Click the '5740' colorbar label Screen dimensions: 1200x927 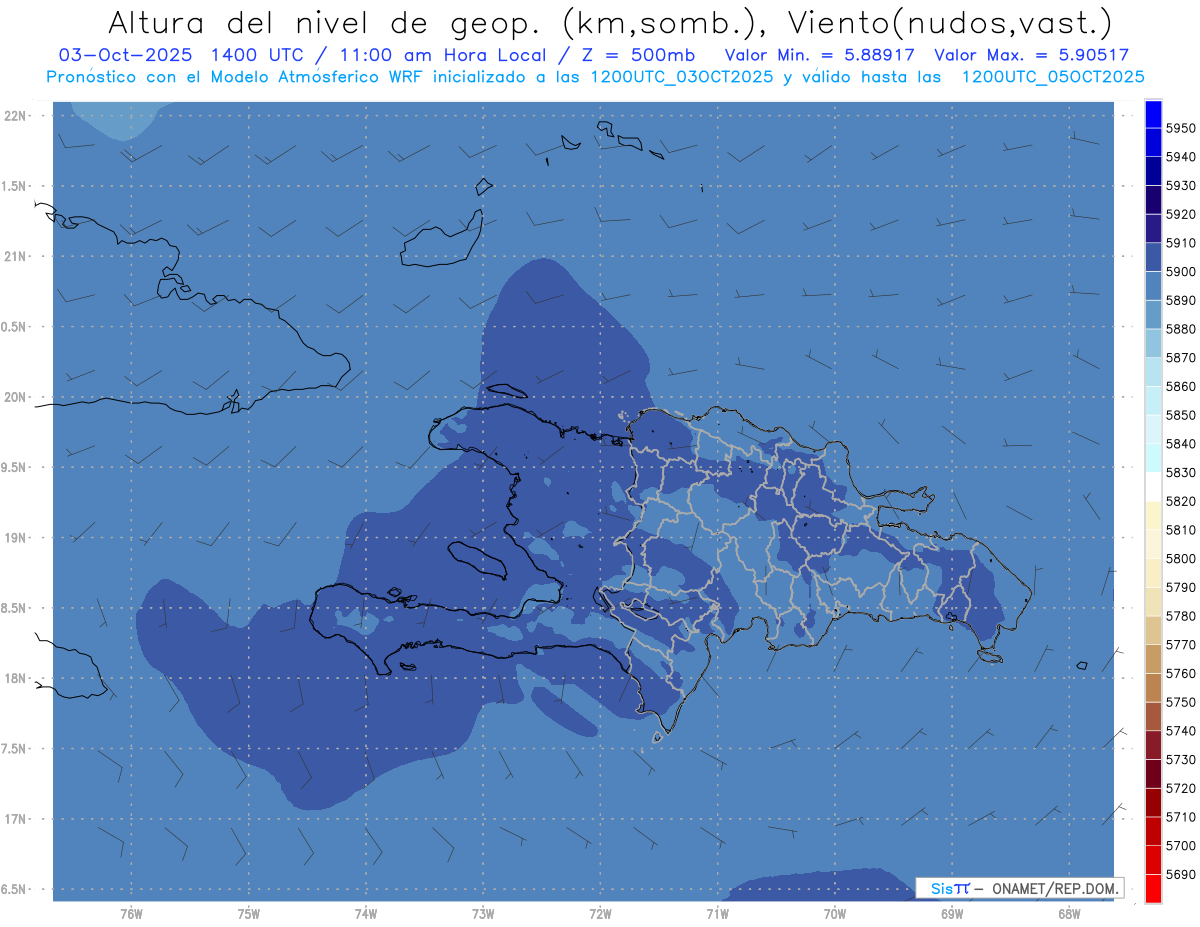click(1181, 731)
